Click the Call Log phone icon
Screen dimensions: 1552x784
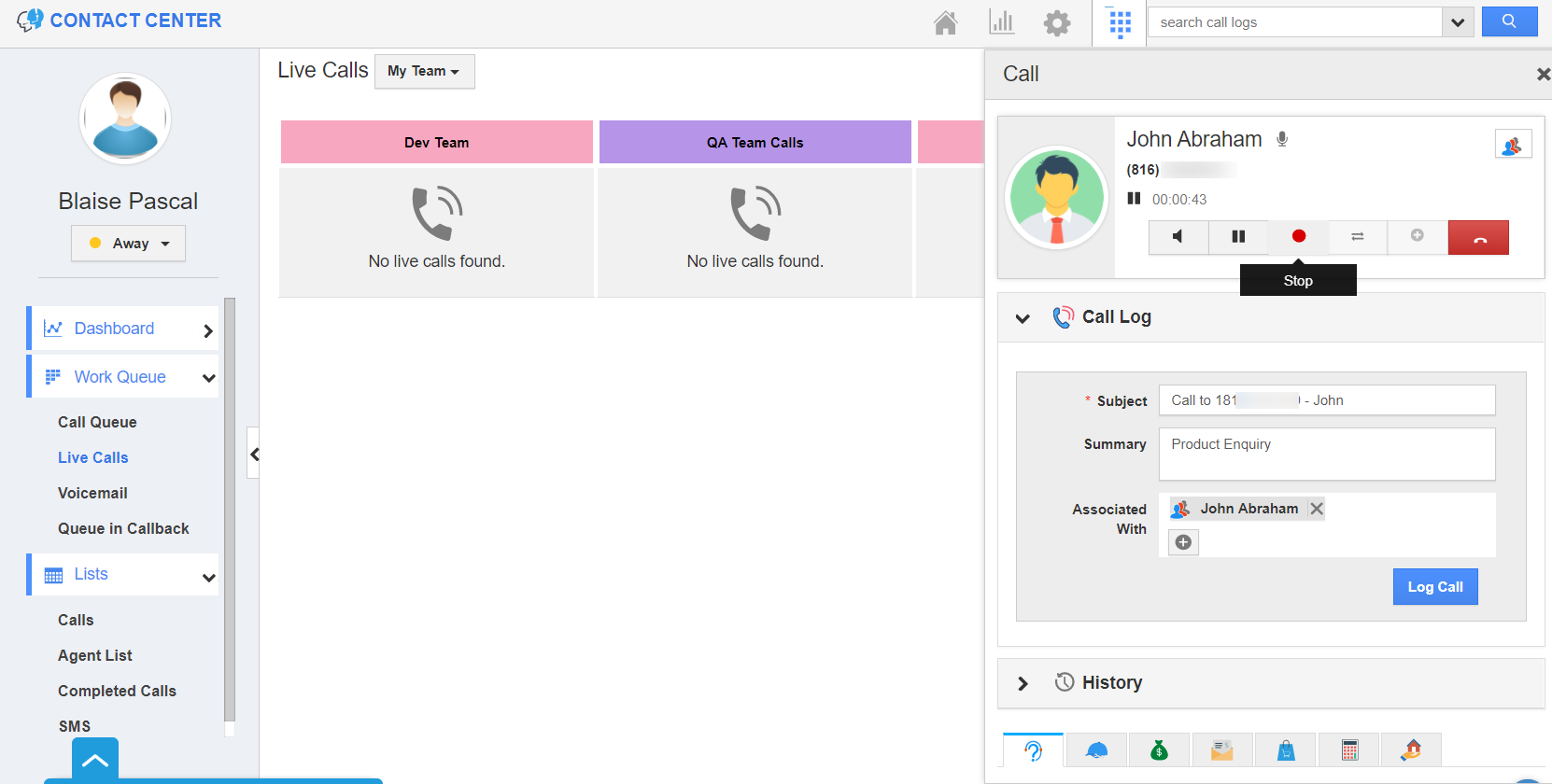point(1063,317)
